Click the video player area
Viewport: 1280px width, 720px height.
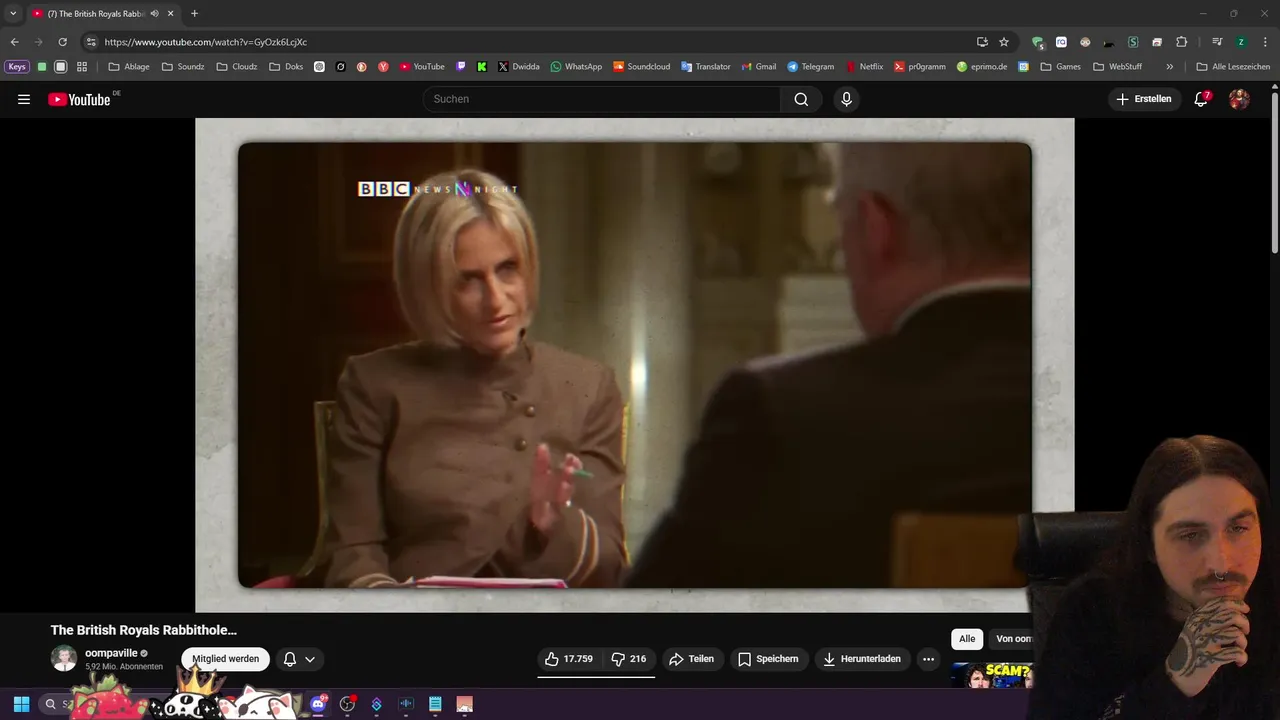coord(635,365)
